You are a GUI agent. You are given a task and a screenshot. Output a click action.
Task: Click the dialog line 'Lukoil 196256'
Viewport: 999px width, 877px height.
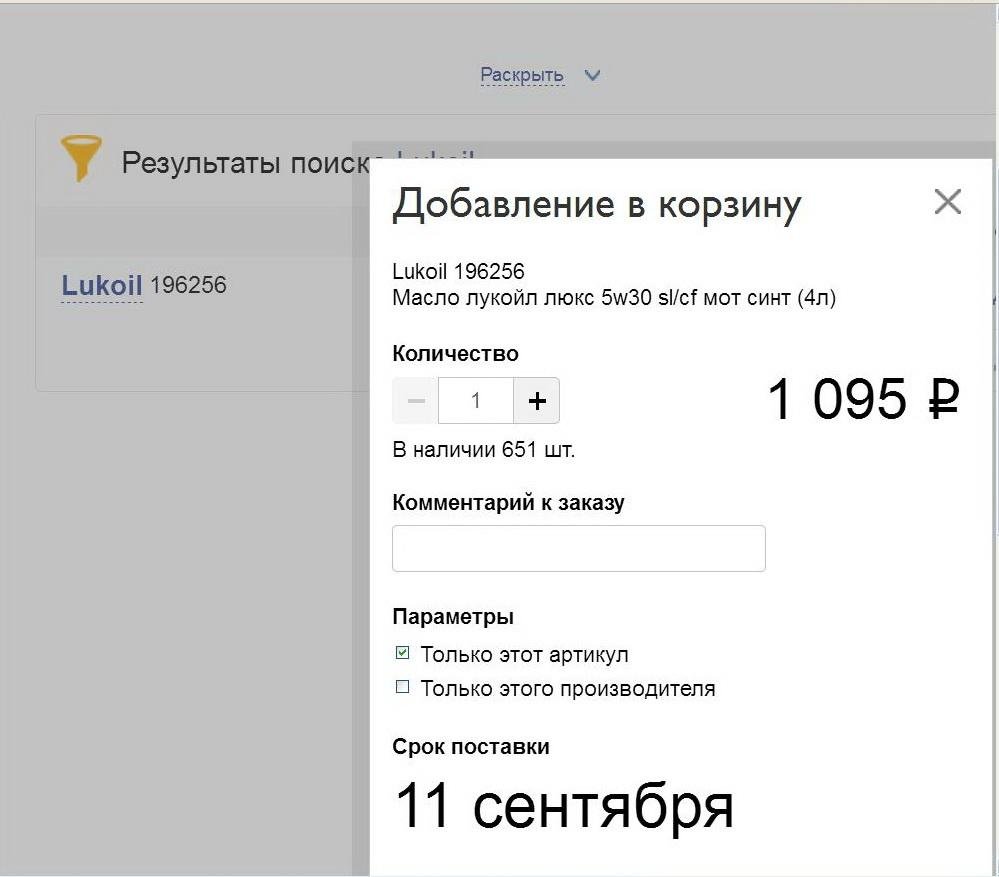tap(458, 271)
